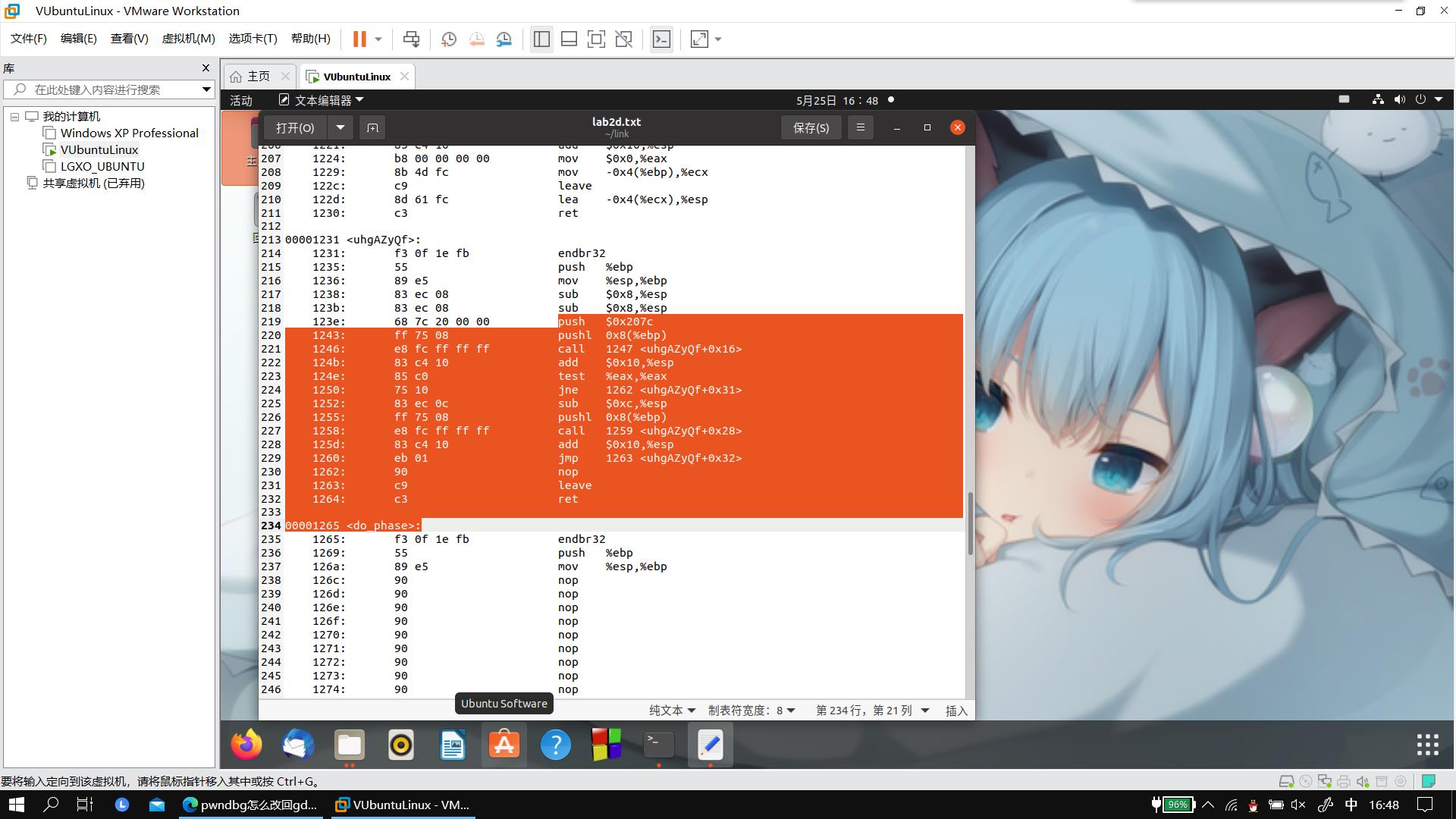Image resolution: width=1456 pixels, height=819 pixels.
Task: Click the uhgAZyQf function label line
Action: pos(353,240)
